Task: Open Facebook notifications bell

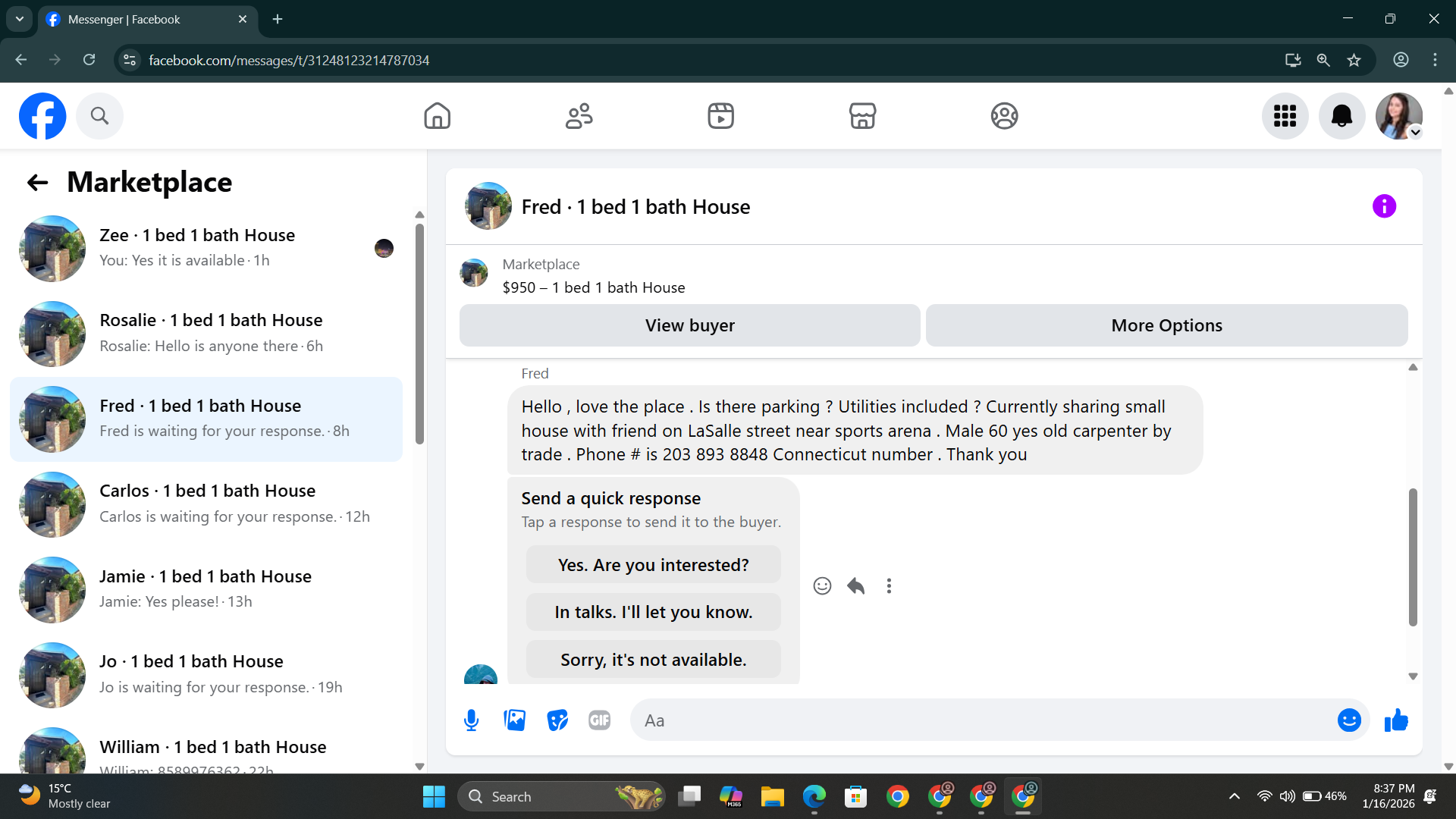Action: pyautogui.click(x=1341, y=116)
